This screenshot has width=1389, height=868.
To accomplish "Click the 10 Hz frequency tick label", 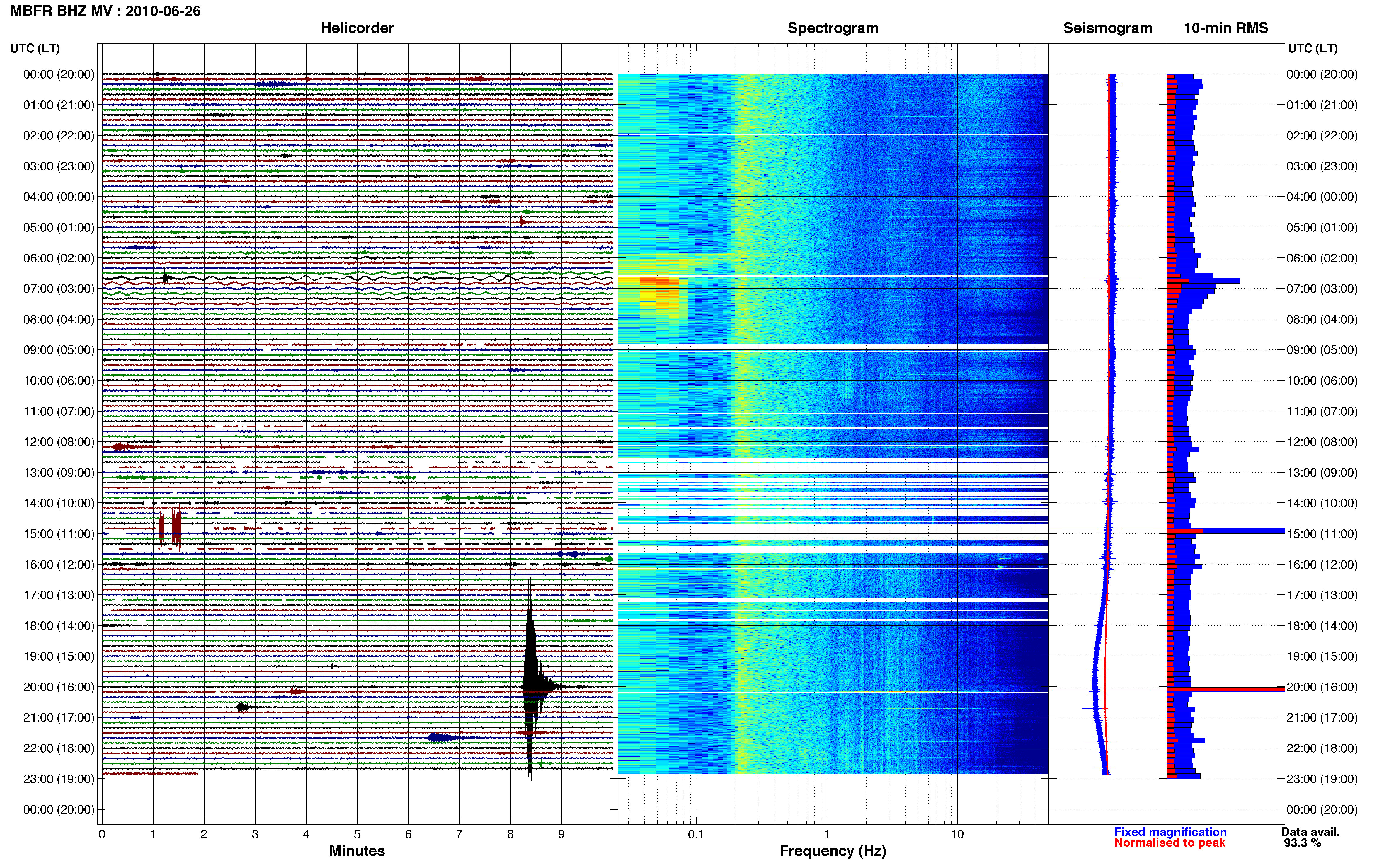I will pyautogui.click(x=957, y=834).
